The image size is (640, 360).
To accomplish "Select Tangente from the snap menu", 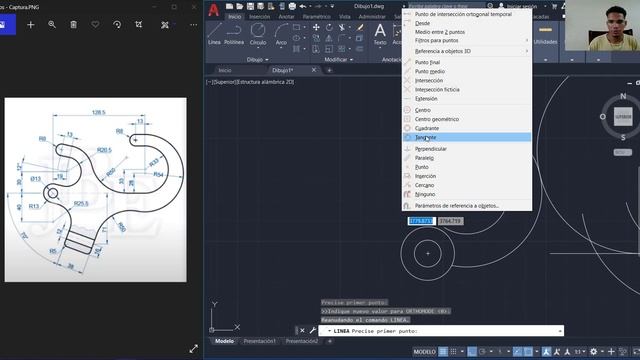I will click(467, 137).
